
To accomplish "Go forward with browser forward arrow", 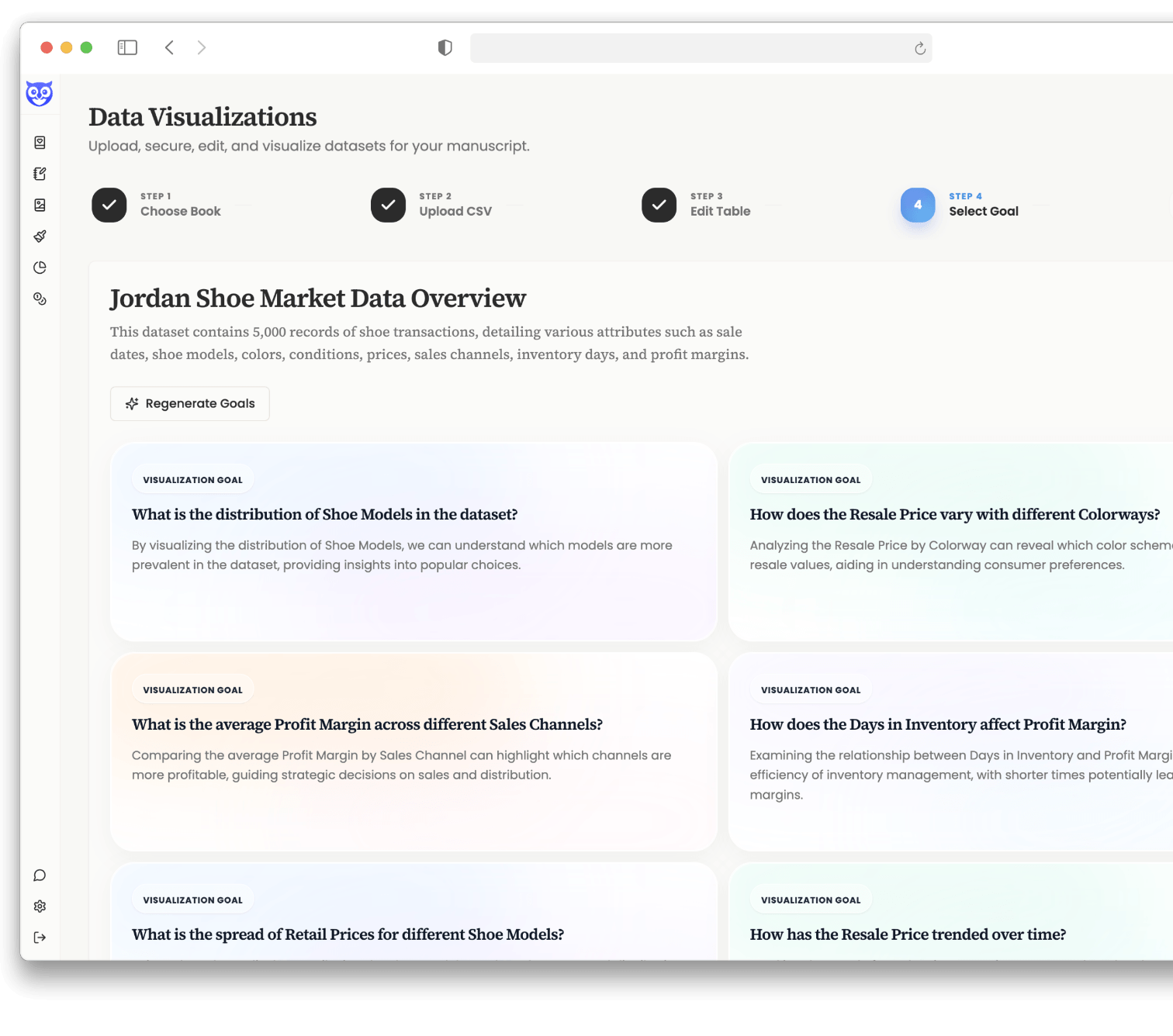I will click(202, 47).
